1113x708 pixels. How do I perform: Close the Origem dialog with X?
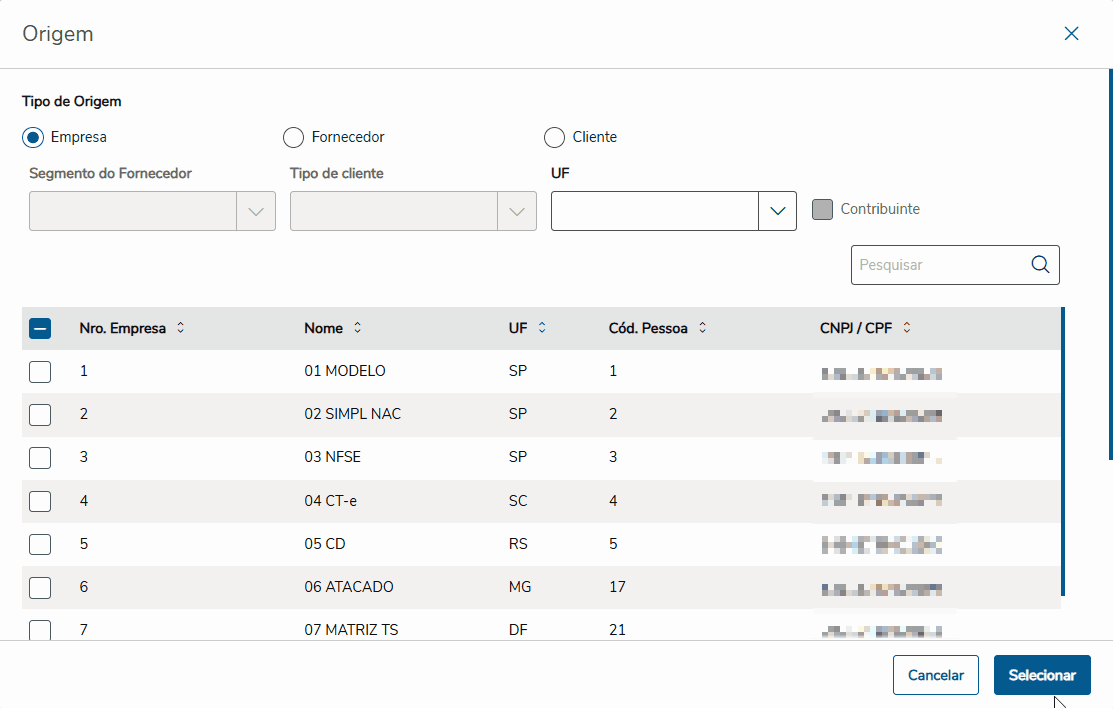pyautogui.click(x=1071, y=34)
